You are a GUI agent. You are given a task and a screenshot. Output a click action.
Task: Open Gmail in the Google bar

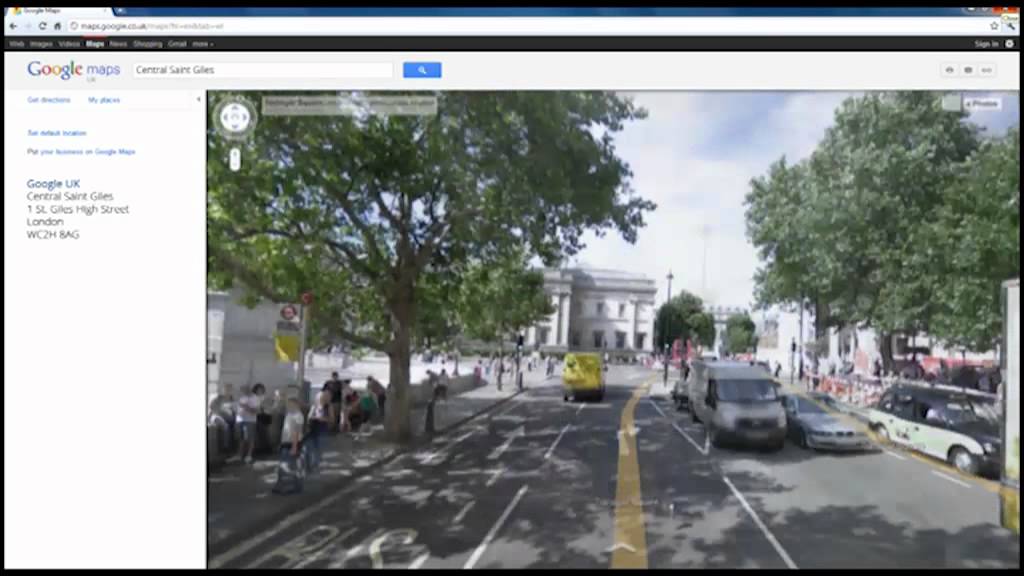(x=177, y=44)
